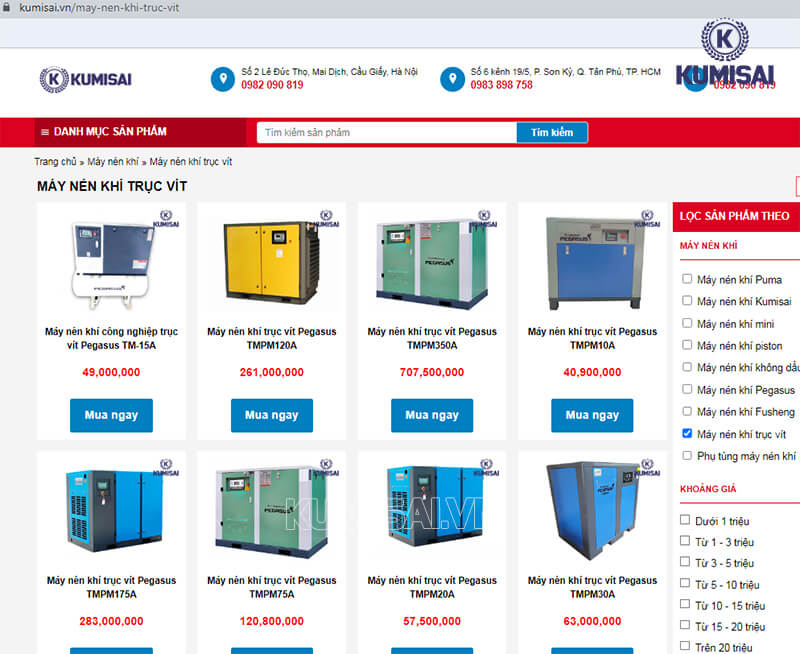Open the Pegasus TM-15A product title
This screenshot has width=800, height=654.
pos(111,339)
